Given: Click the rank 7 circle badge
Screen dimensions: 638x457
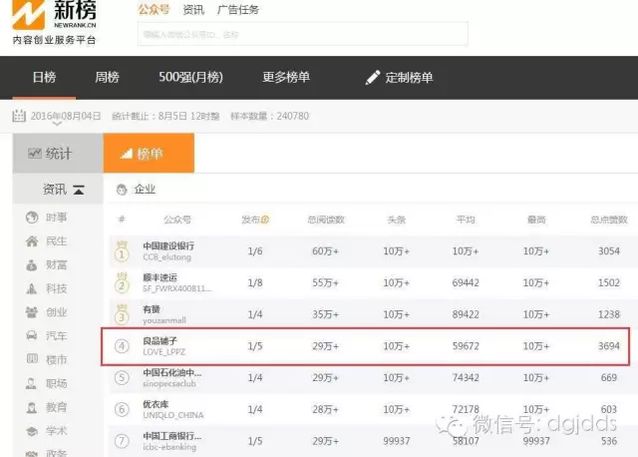Looking at the screenshot, I should coord(122,441).
